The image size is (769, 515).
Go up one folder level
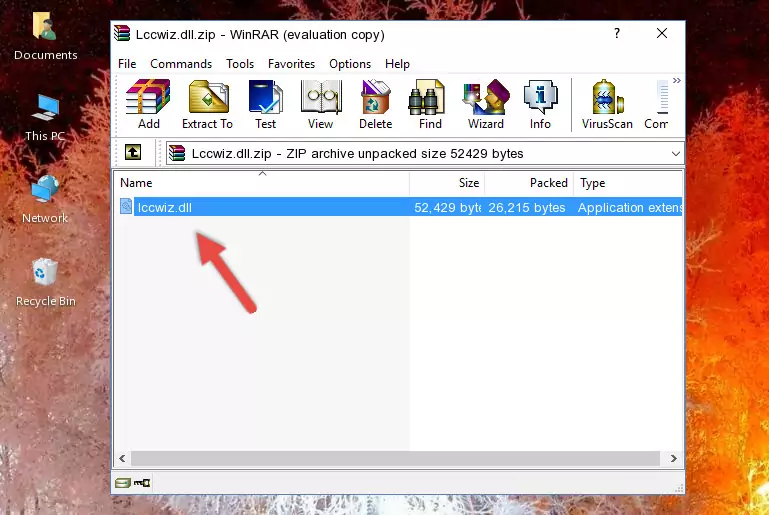click(x=133, y=153)
